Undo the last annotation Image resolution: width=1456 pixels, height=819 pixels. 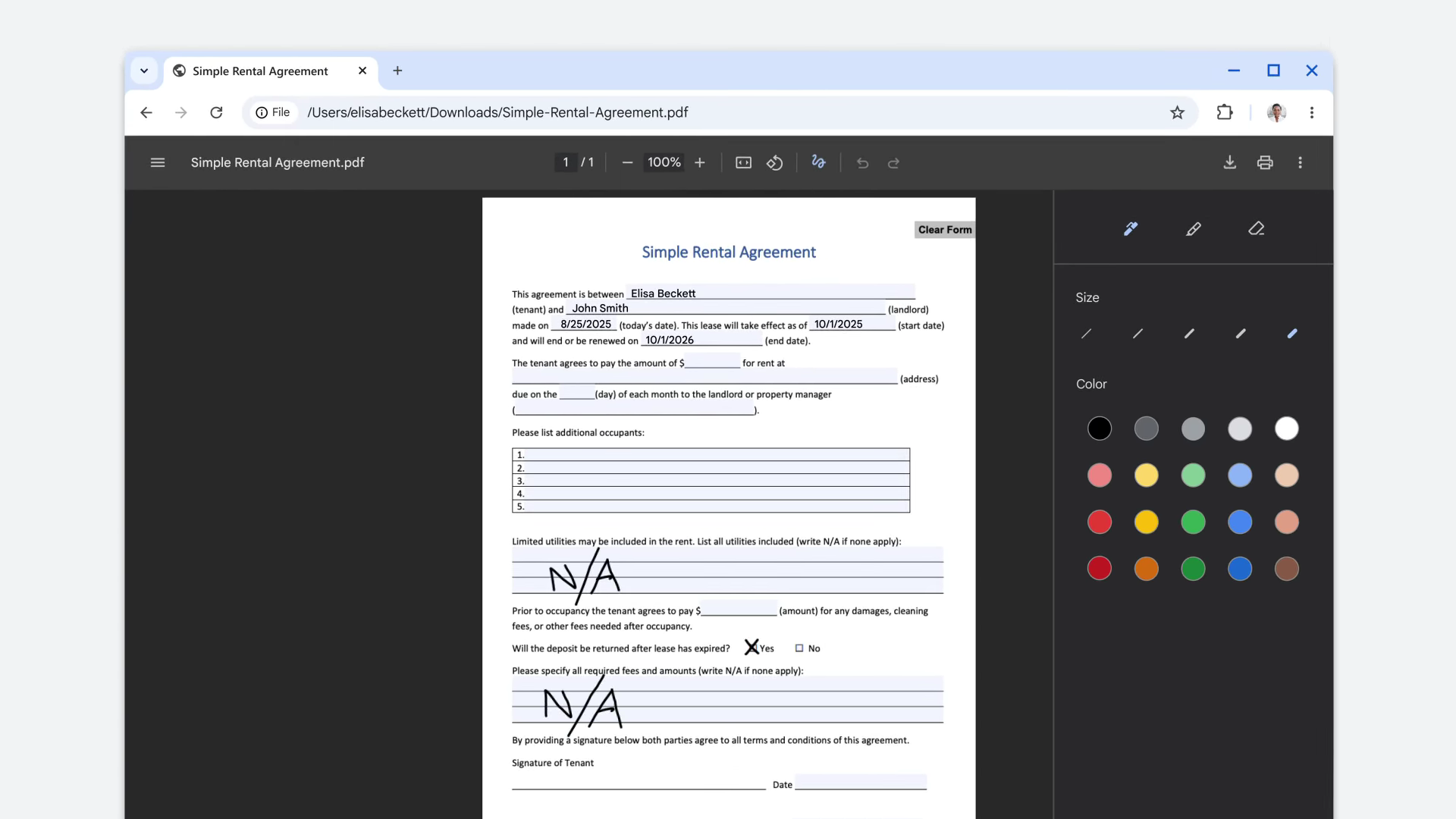(x=862, y=162)
